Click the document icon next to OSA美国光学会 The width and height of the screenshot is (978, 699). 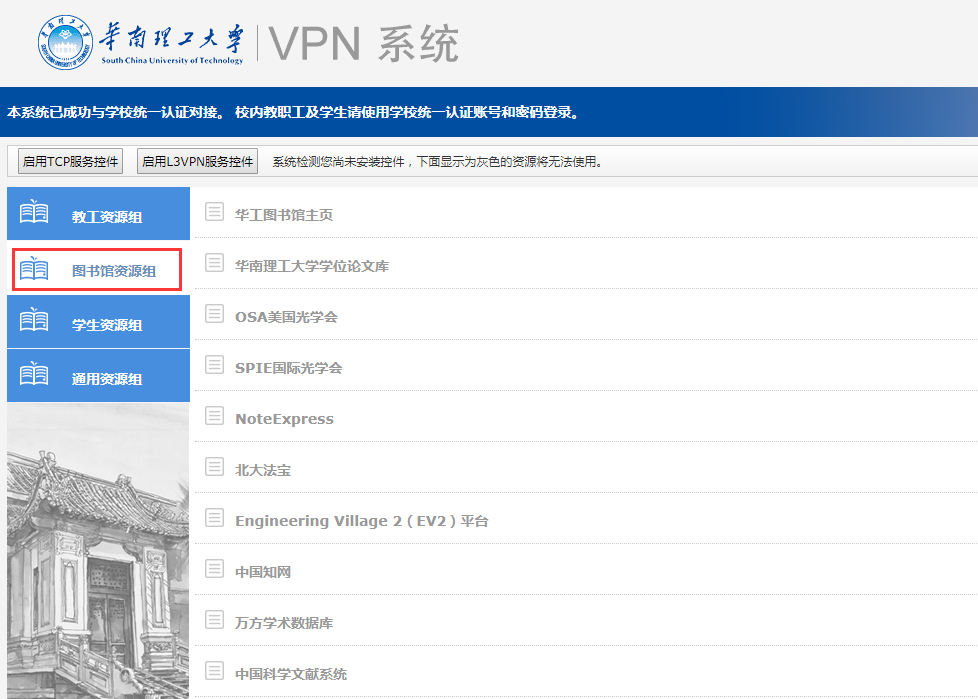click(x=215, y=313)
